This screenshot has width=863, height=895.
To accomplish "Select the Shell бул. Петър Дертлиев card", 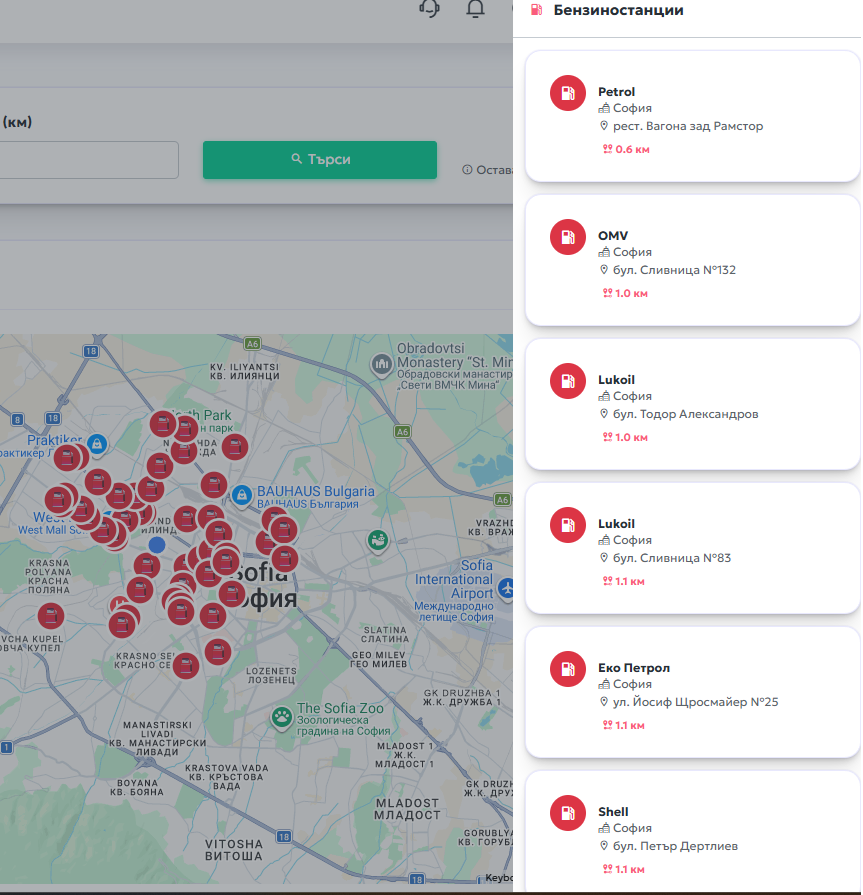I will [x=692, y=831].
